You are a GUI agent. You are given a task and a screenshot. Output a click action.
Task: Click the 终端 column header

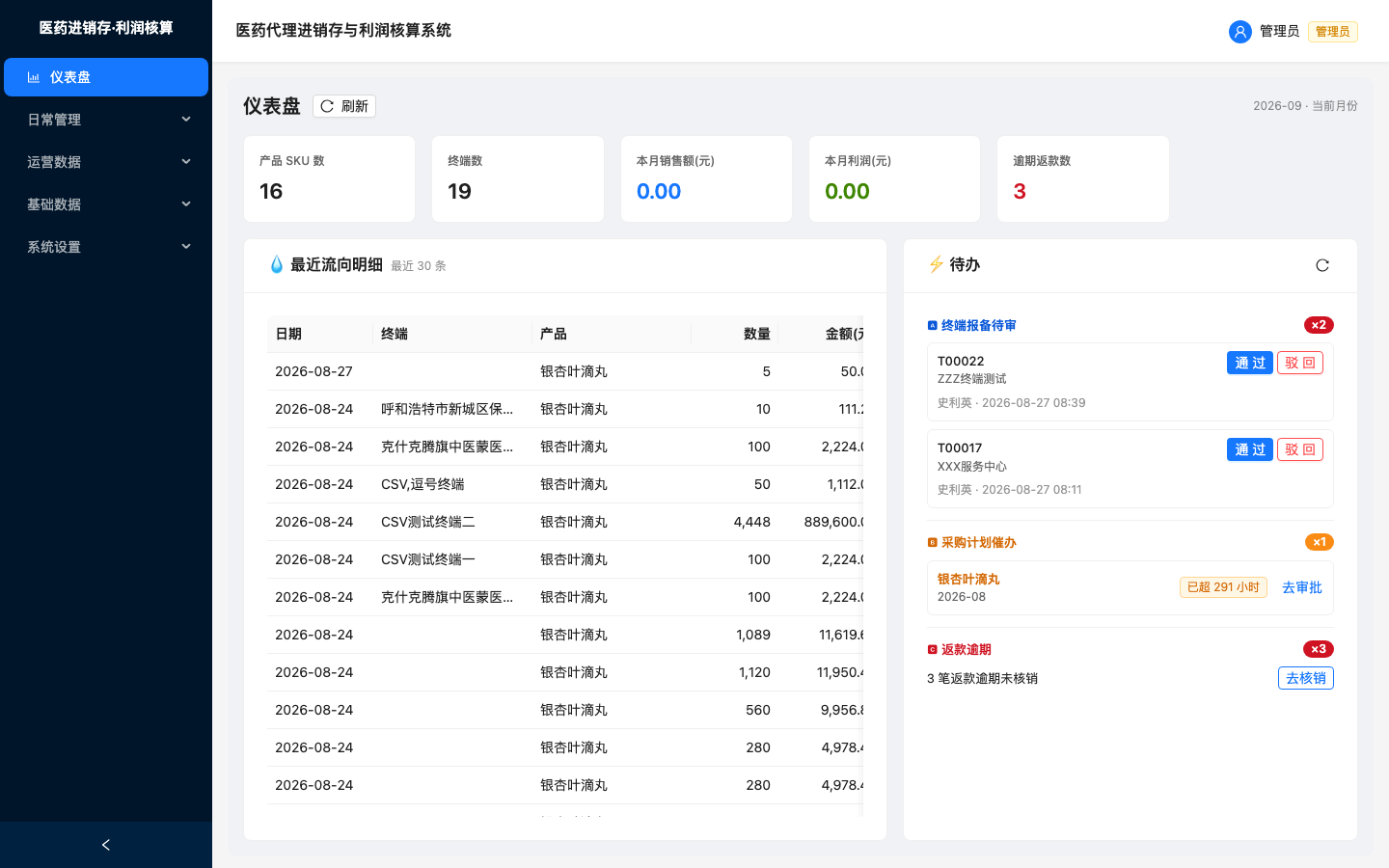pyautogui.click(x=452, y=334)
